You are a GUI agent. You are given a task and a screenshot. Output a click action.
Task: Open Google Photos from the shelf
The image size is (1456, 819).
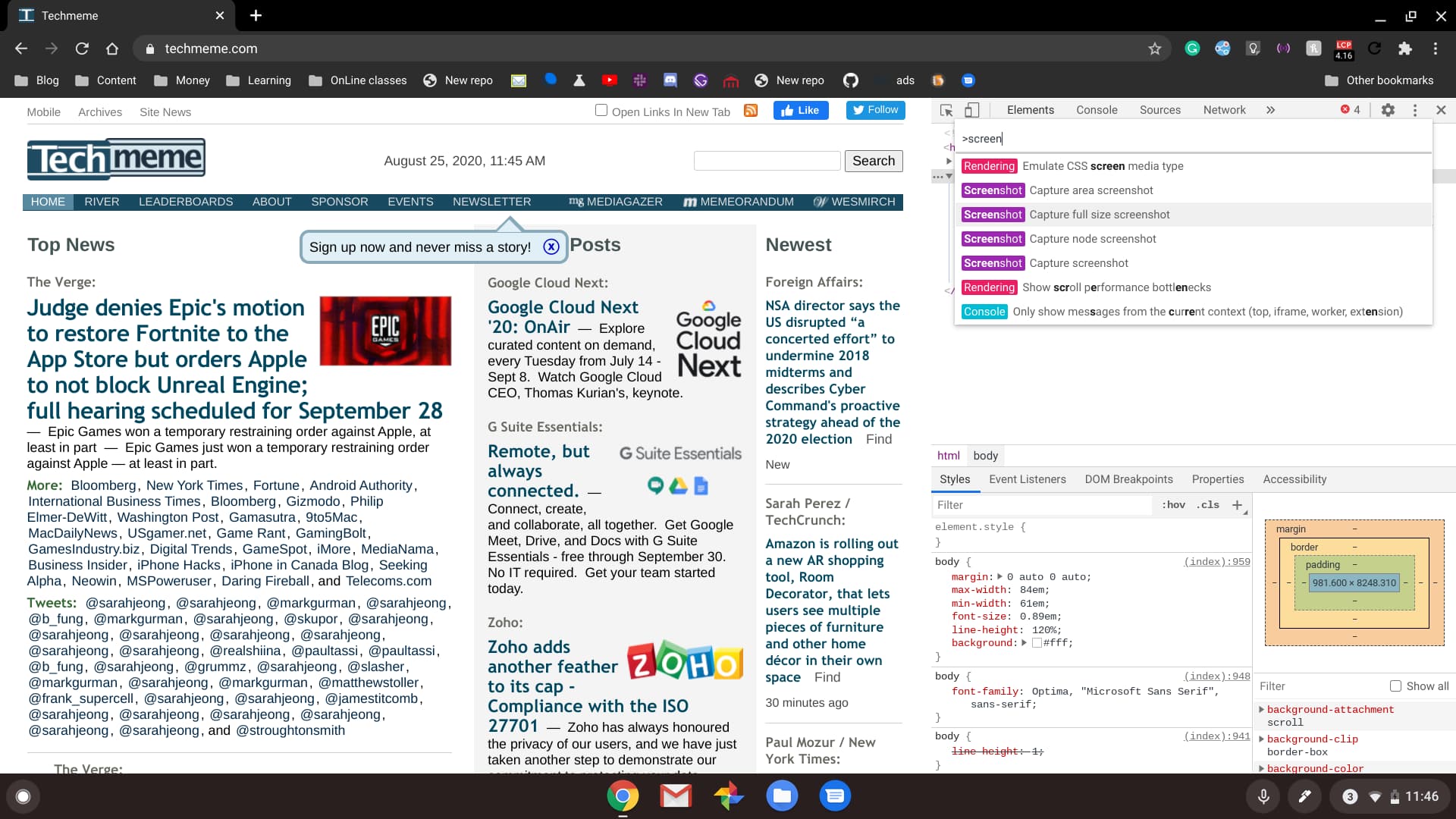[728, 796]
